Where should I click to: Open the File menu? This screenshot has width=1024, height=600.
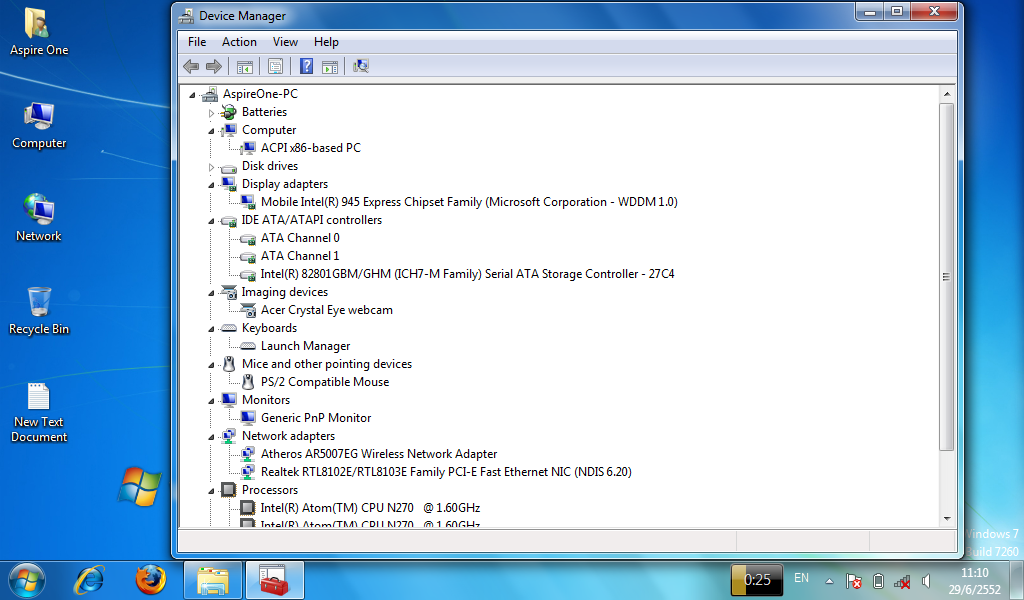(197, 42)
